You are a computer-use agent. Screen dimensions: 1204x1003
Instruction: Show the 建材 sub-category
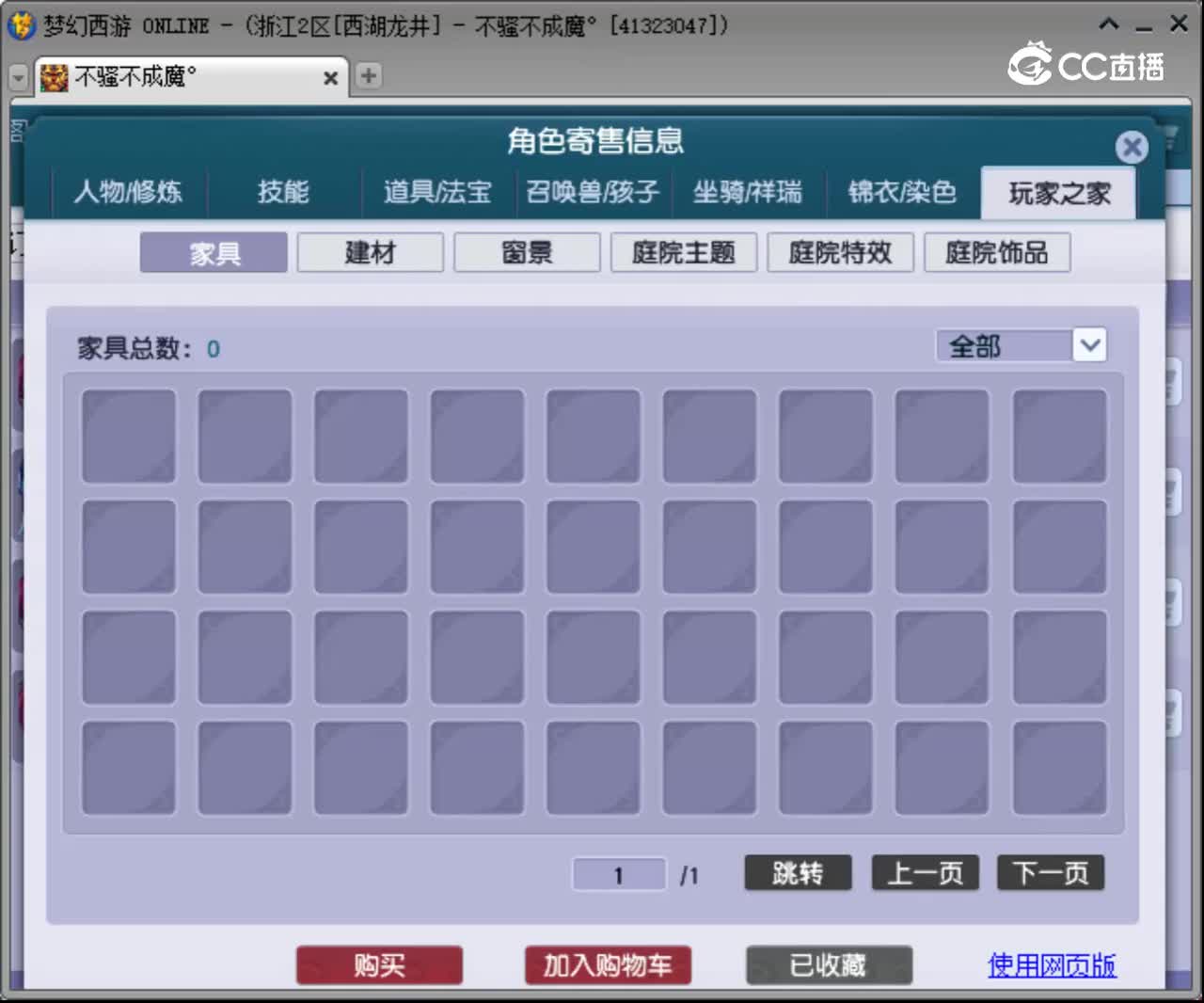[371, 253]
